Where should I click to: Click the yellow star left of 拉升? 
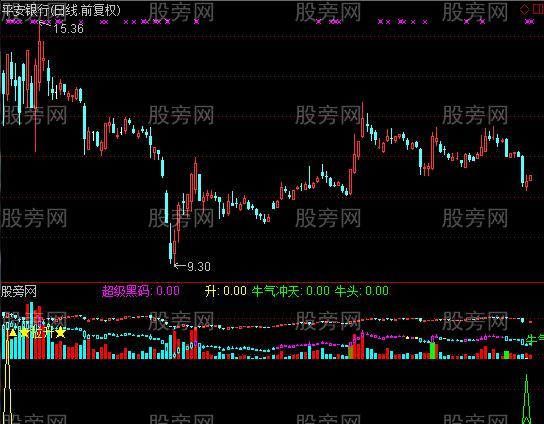click(25, 333)
